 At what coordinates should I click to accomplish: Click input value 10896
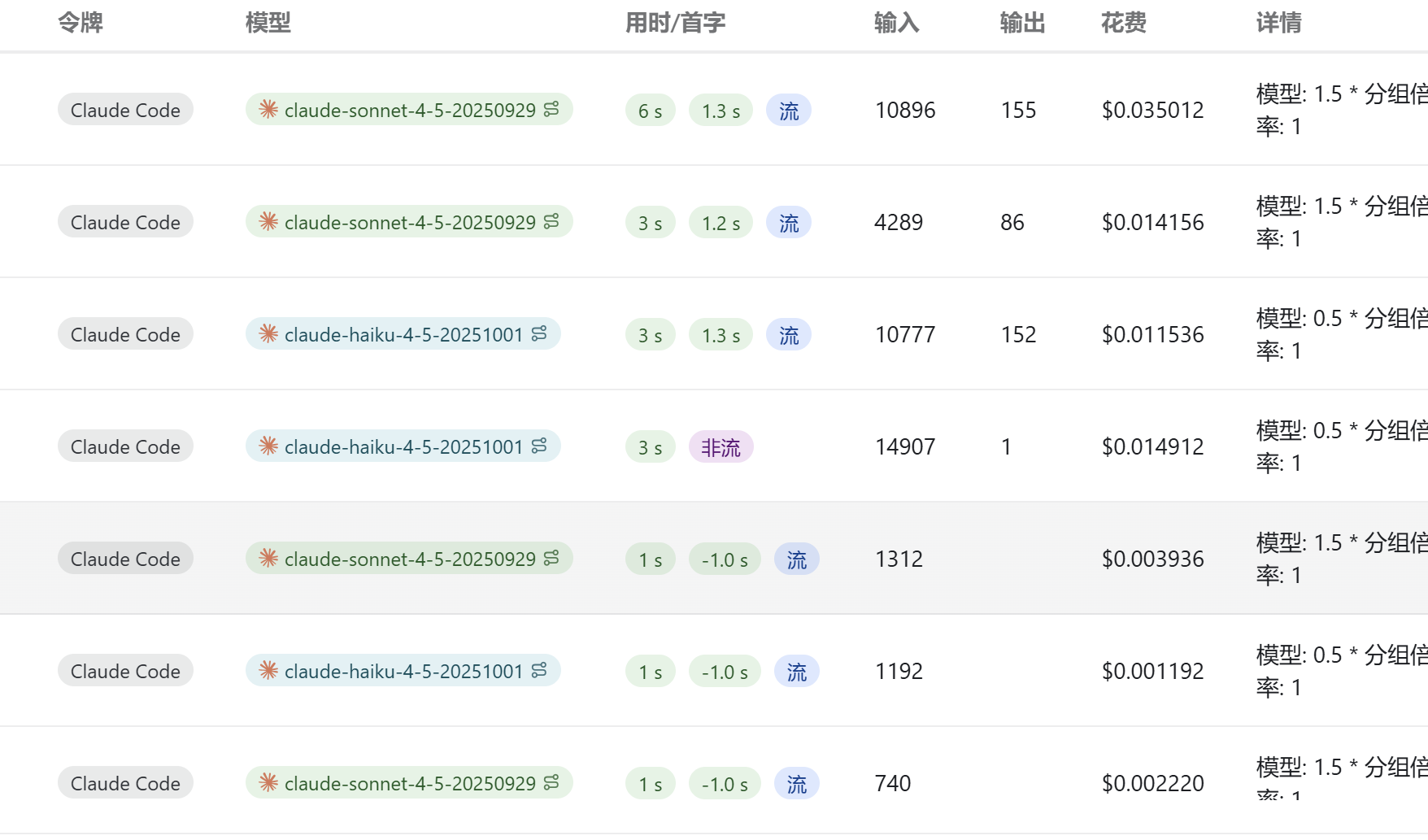pyautogui.click(x=905, y=110)
